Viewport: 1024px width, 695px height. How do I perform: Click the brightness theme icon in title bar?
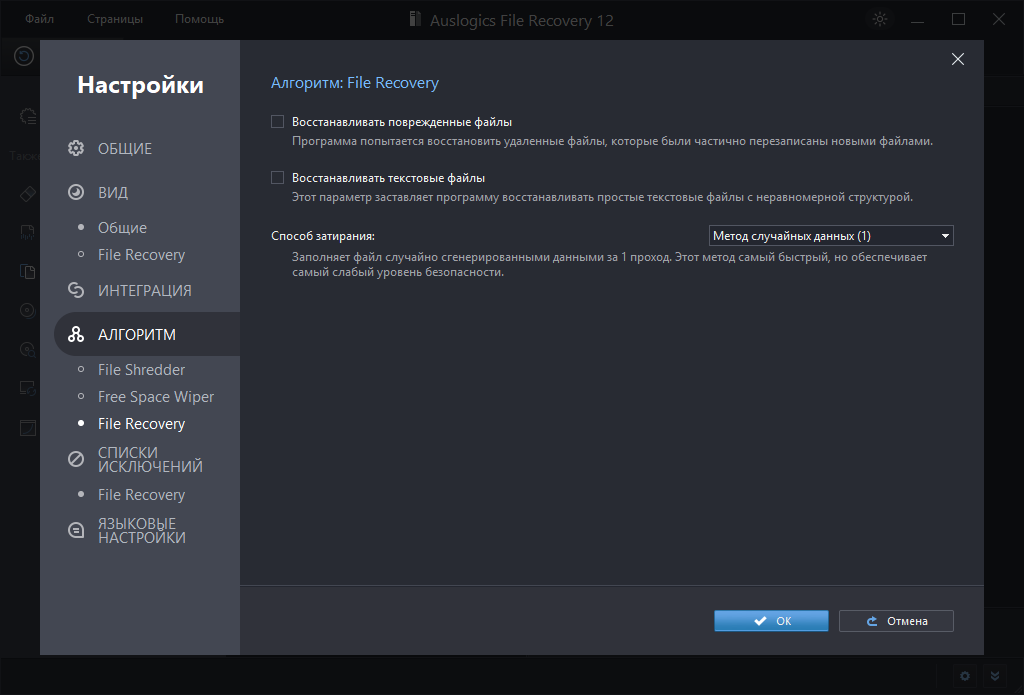[880, 20]
